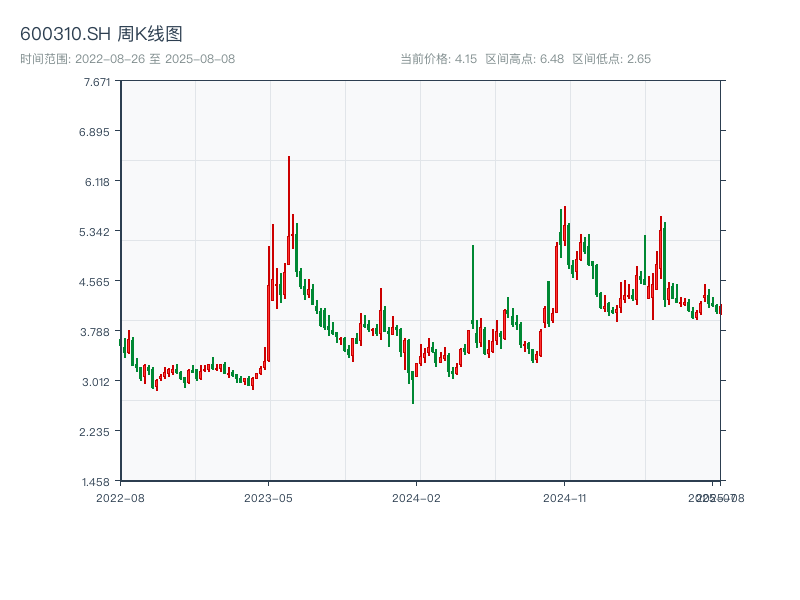The image size is (800, 600).
Task: Click the current price label 当前价格: 4.15
Action: click(438, 59)
